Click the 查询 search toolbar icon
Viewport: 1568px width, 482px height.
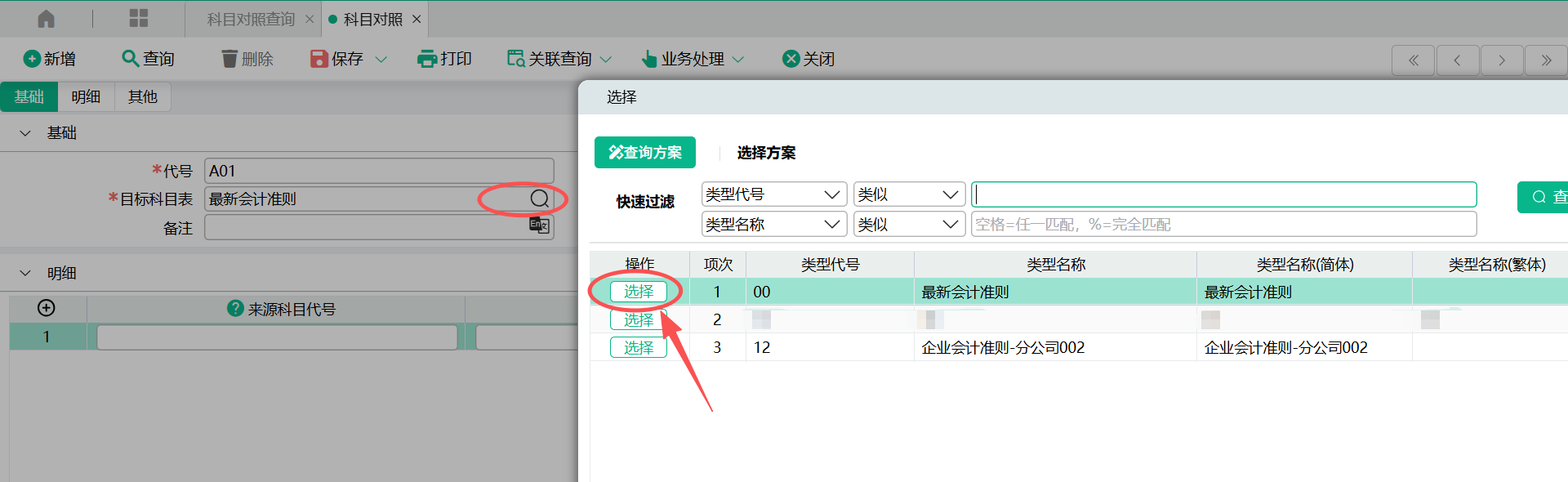click(130, 59)
